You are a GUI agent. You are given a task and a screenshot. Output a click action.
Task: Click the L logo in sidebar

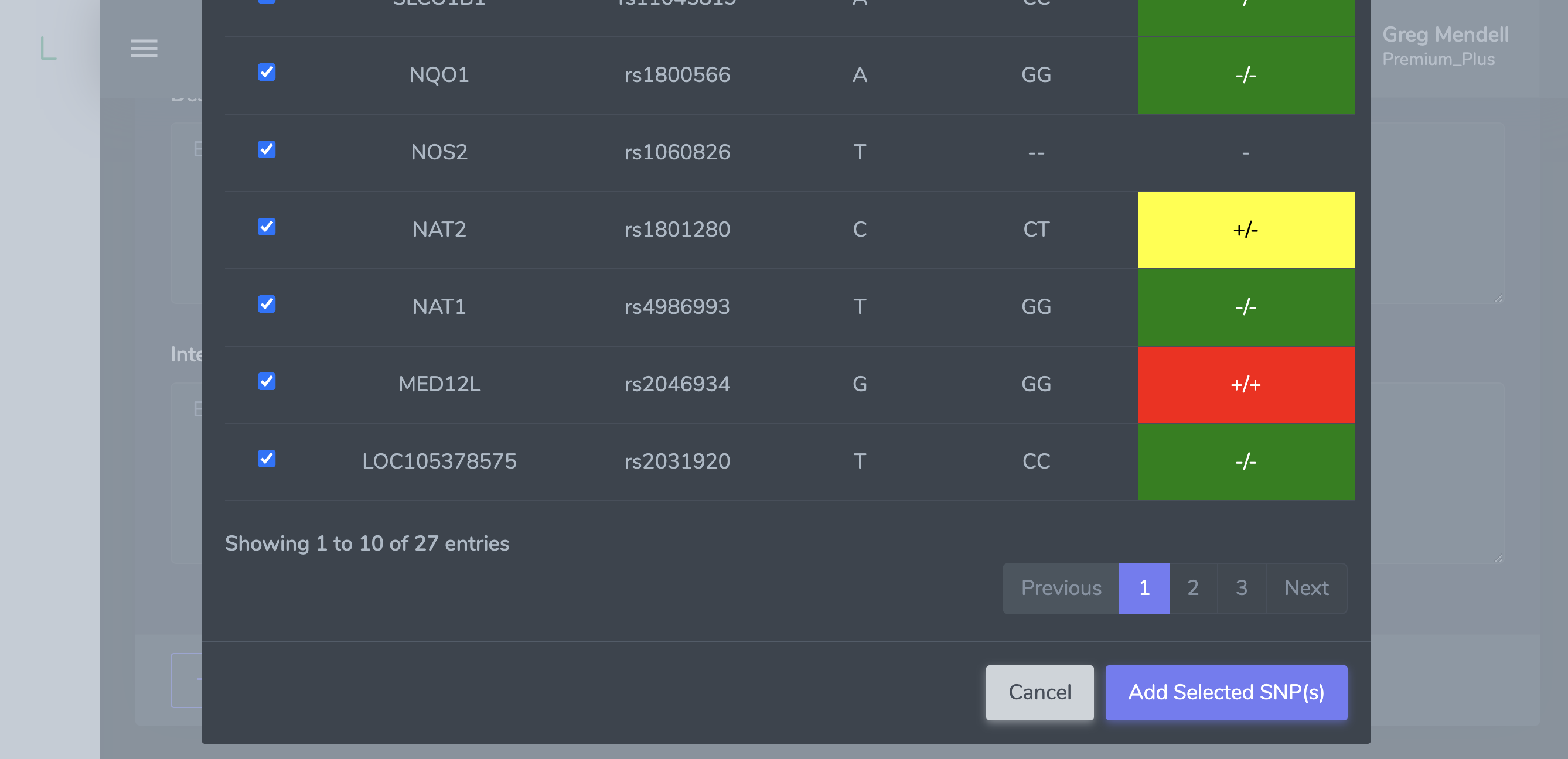(48, 48)
